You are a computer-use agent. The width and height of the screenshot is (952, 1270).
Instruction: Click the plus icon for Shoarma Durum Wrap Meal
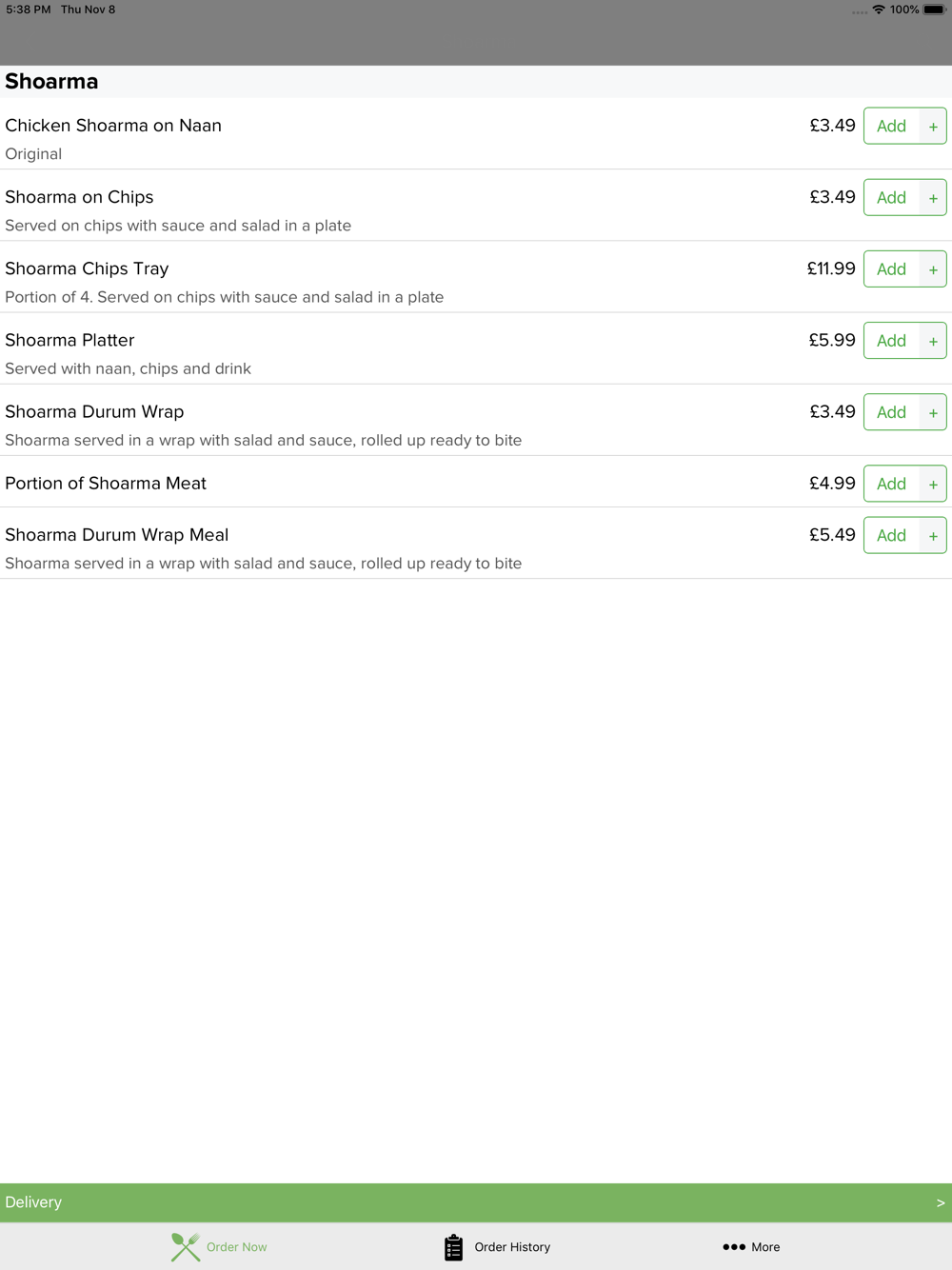933,536
